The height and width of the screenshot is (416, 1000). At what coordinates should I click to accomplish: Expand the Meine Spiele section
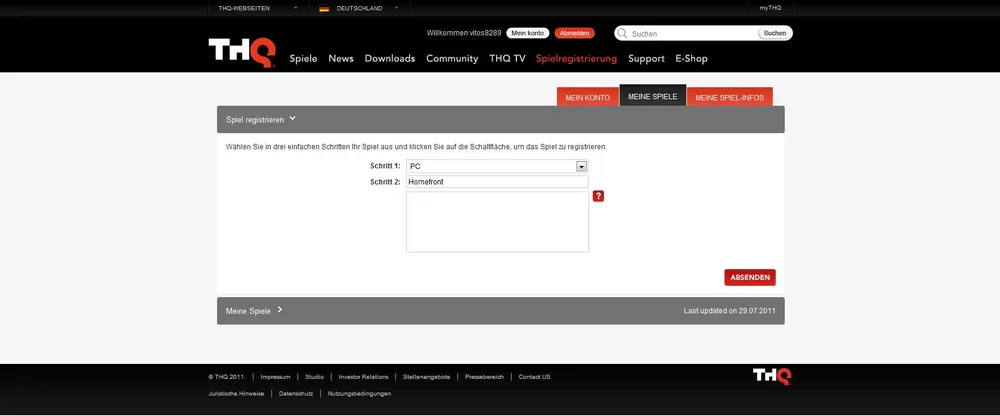pyautogui.click(x=254, y=310)
